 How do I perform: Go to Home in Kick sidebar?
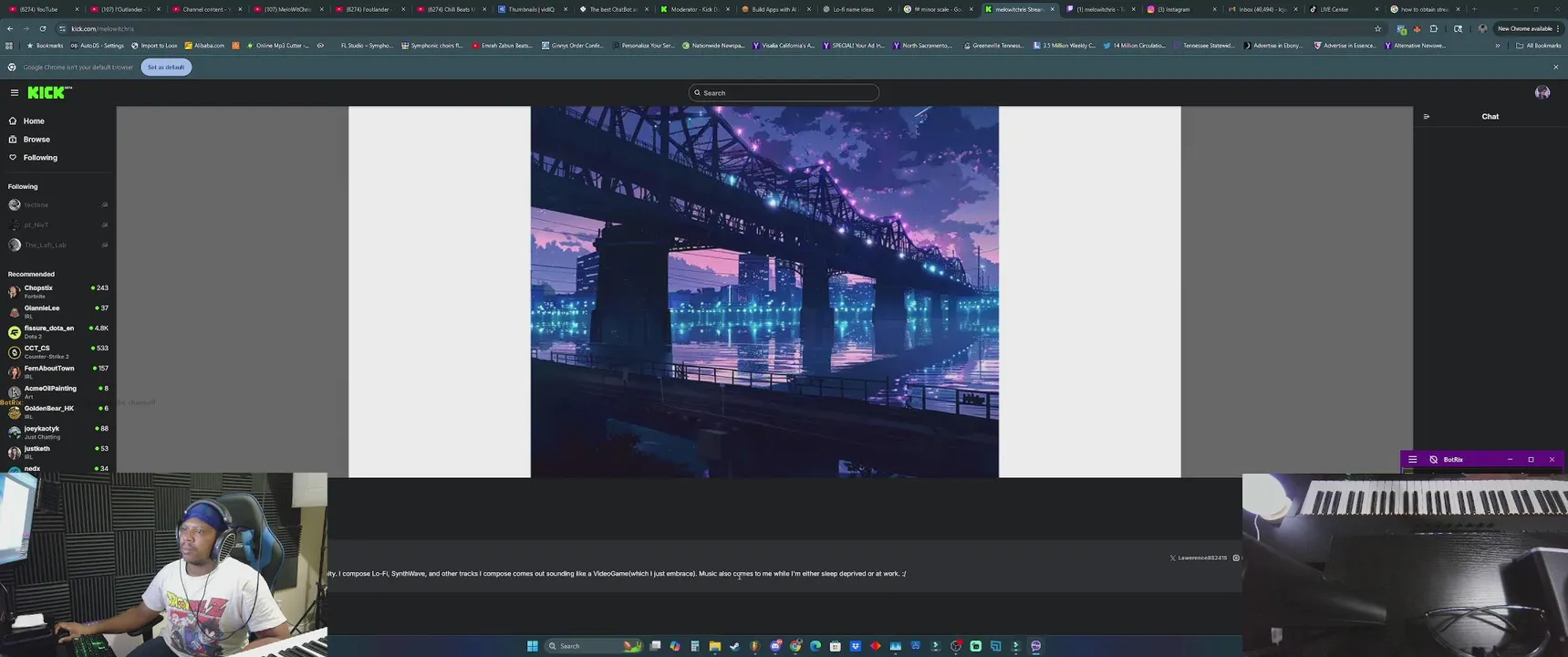pos(34,120)
